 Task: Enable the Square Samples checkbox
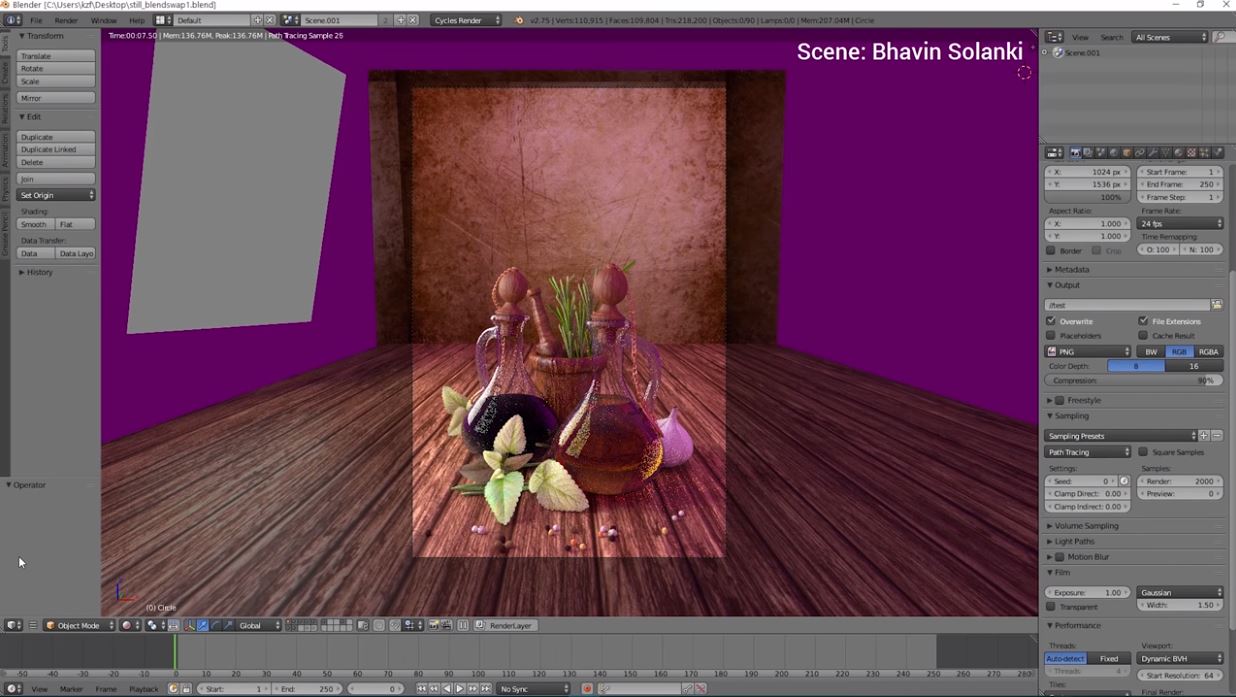click(x=1143, y=452)
